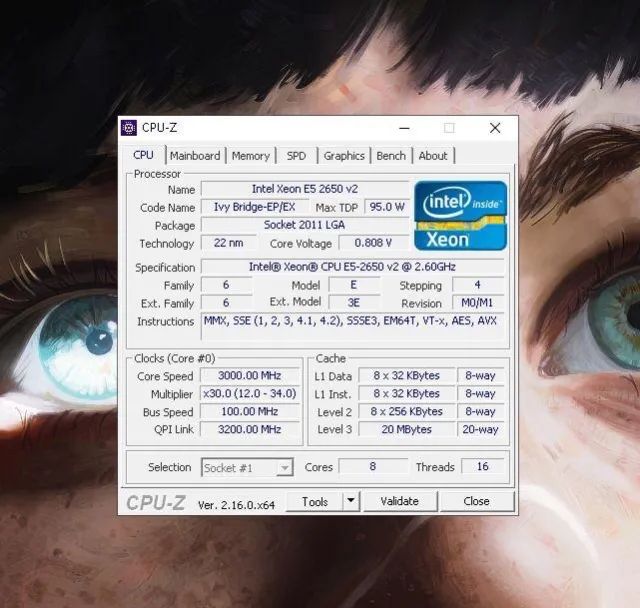Click the Revision value 'M0/M1'

coord(478,303)
